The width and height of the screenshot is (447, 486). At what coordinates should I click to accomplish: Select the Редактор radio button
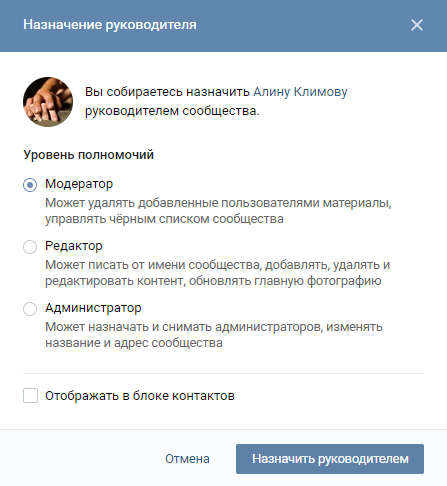point(30,247)
